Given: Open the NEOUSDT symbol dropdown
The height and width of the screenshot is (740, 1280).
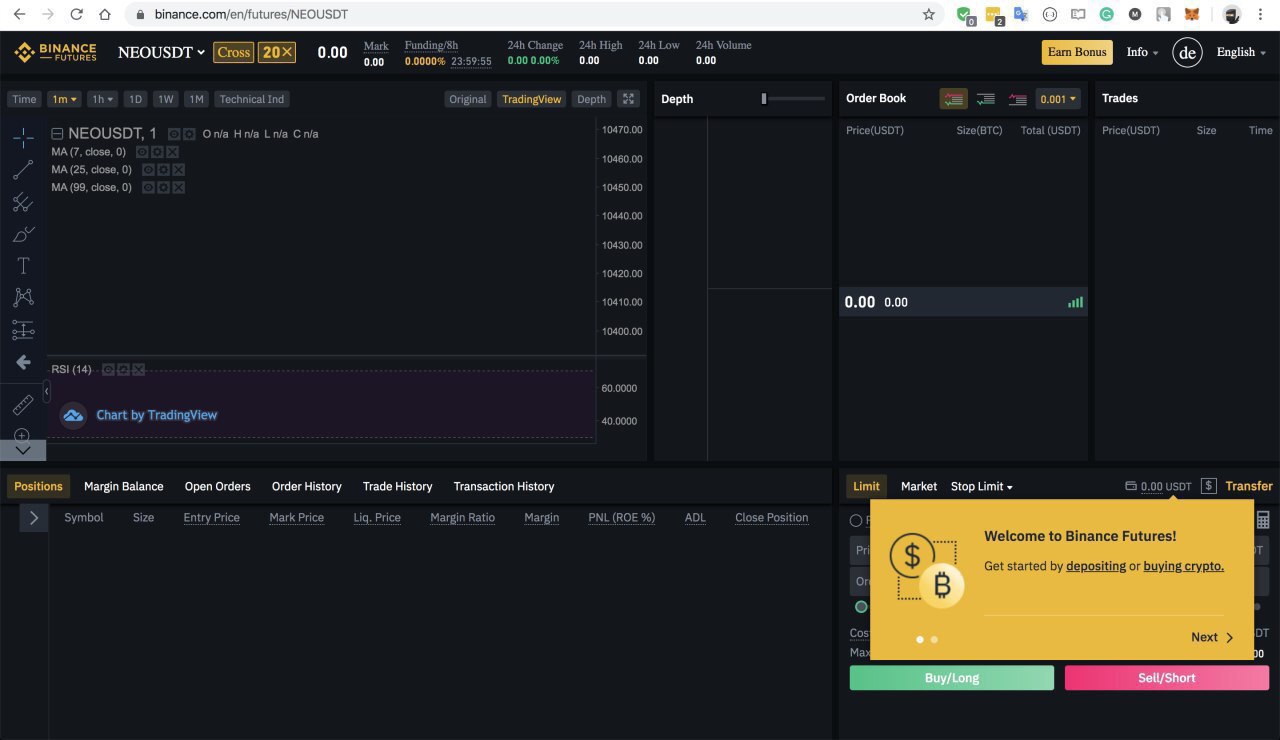Looking at the screenshot, I should point(162,52).
